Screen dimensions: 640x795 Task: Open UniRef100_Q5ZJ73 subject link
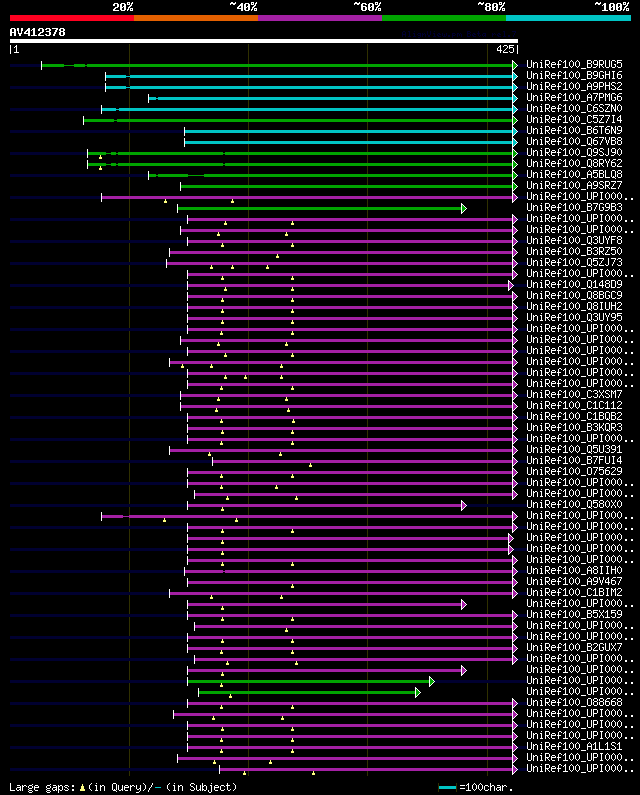coord(574,263)
